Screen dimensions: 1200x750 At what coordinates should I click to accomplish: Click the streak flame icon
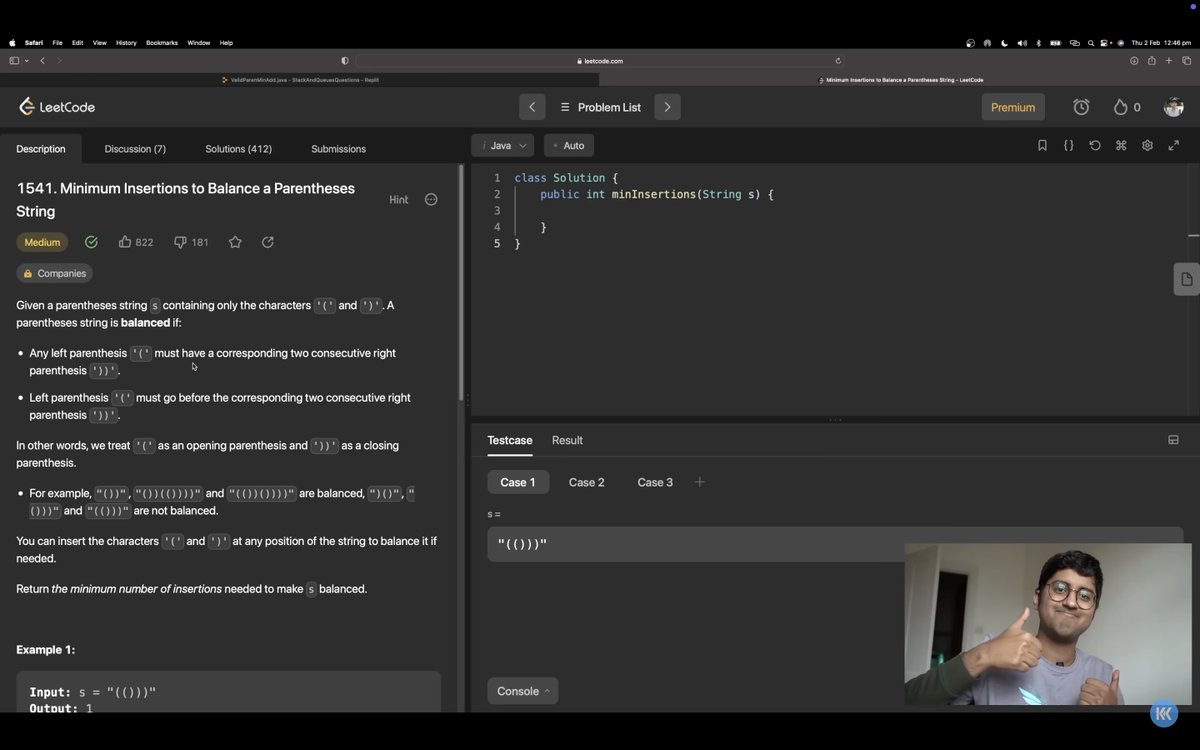[1120, 107]
